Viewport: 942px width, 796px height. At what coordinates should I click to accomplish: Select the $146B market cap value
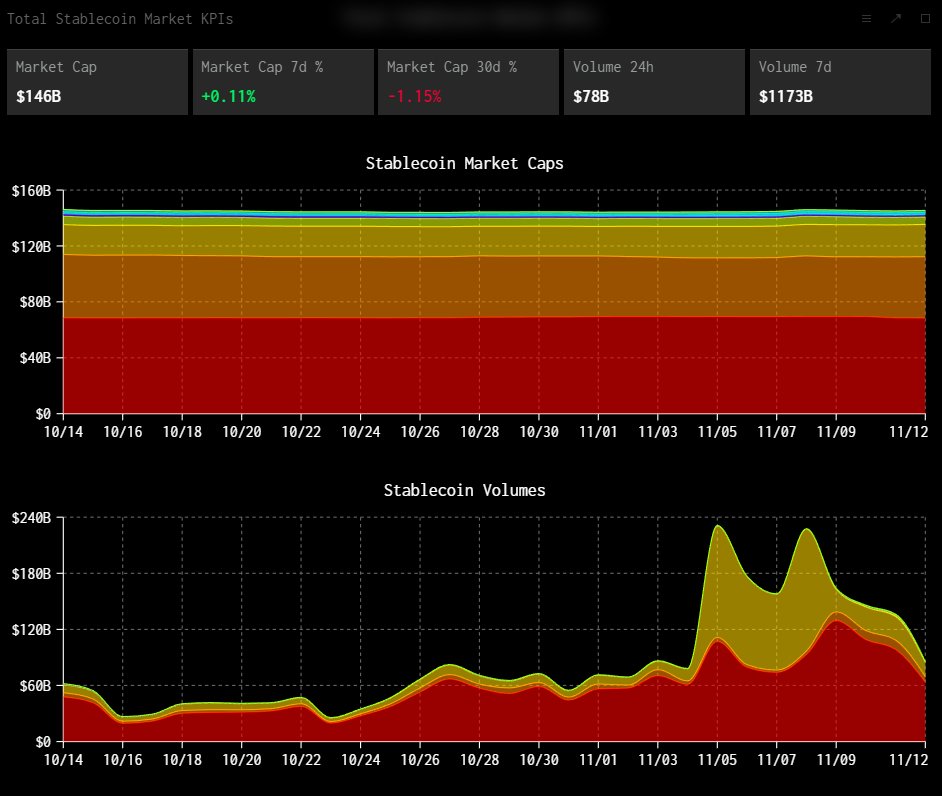click(38, 96)
